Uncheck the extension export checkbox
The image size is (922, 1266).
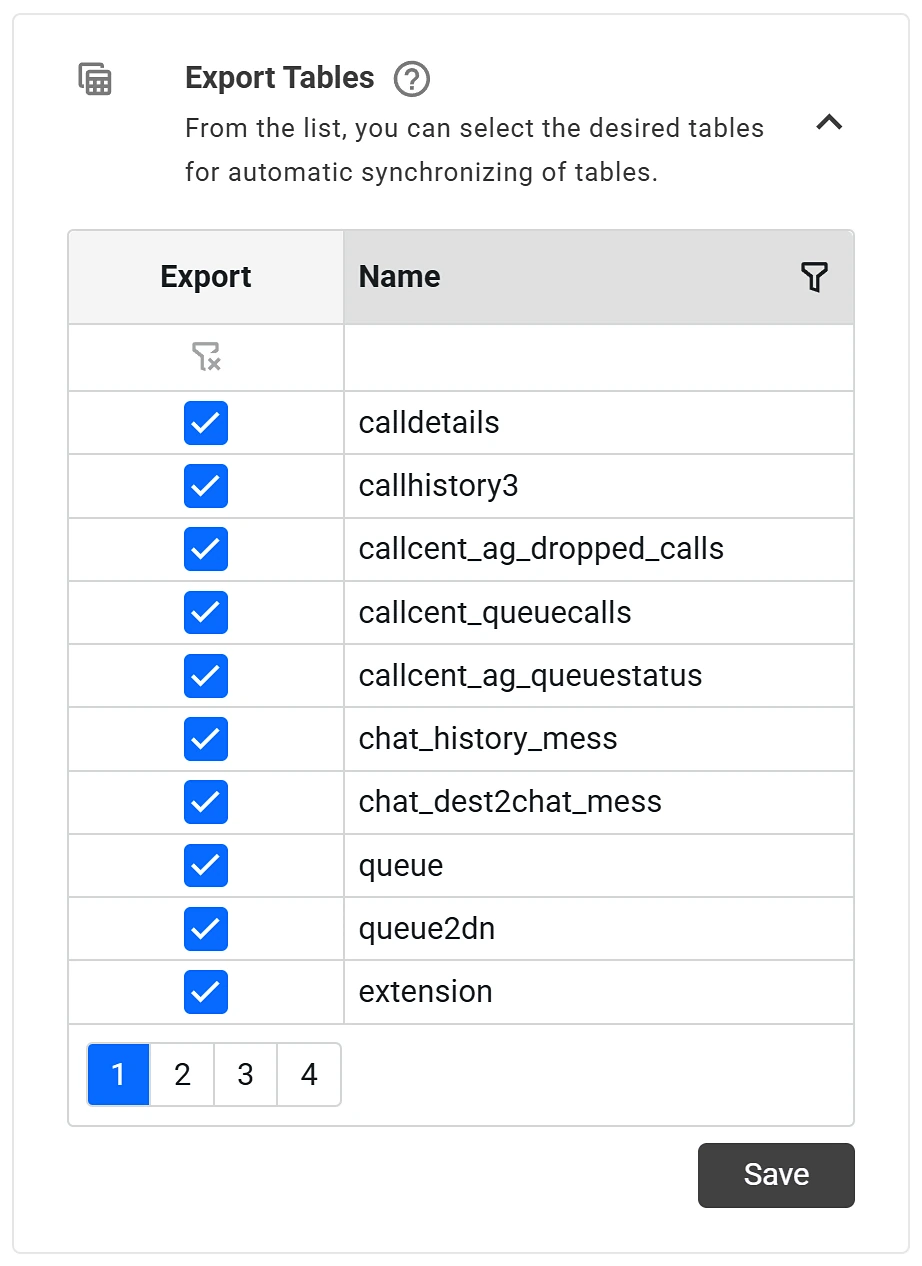tap(206, 992)
